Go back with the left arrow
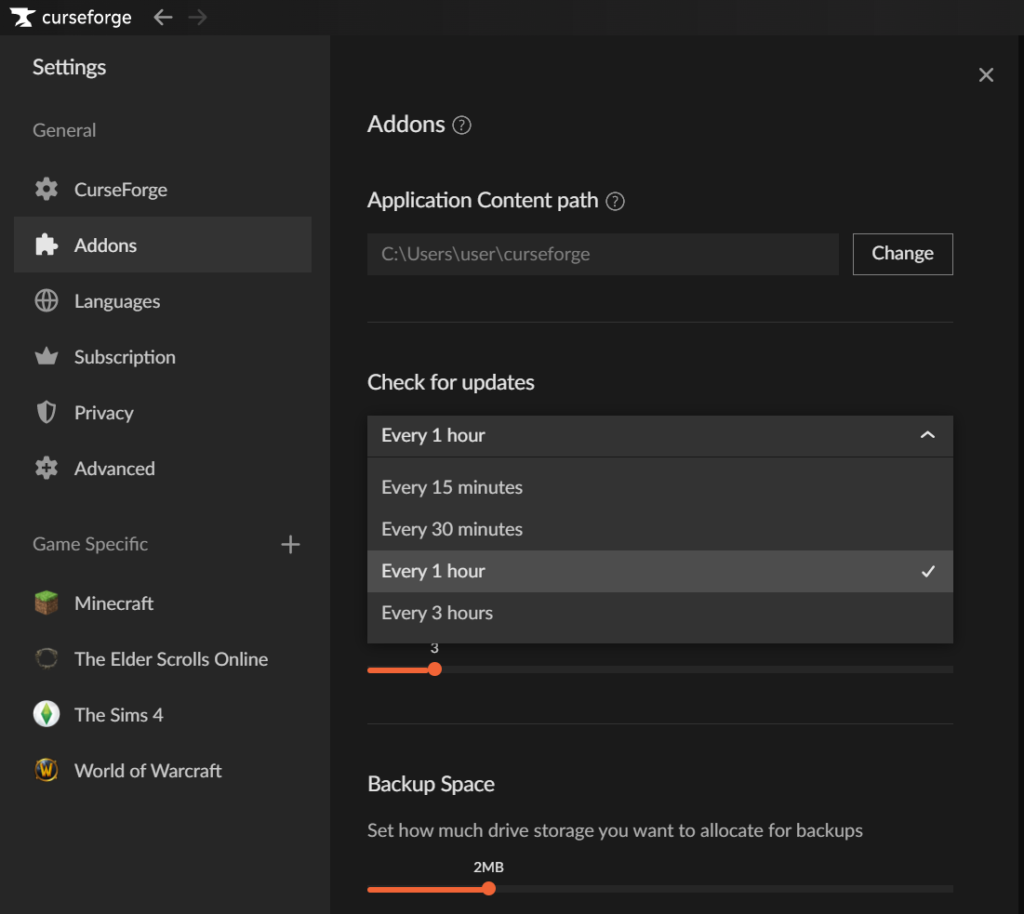Viewport: 1024px width, 914px height. pyautogui.click(x=163, y=17)
